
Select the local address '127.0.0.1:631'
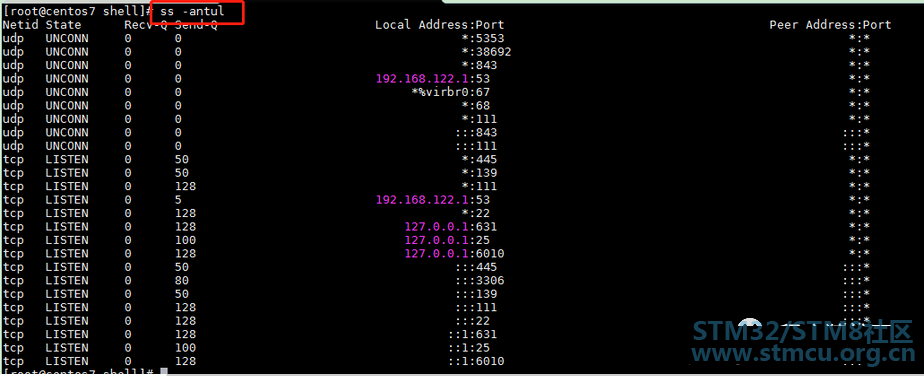pos(451,227)
